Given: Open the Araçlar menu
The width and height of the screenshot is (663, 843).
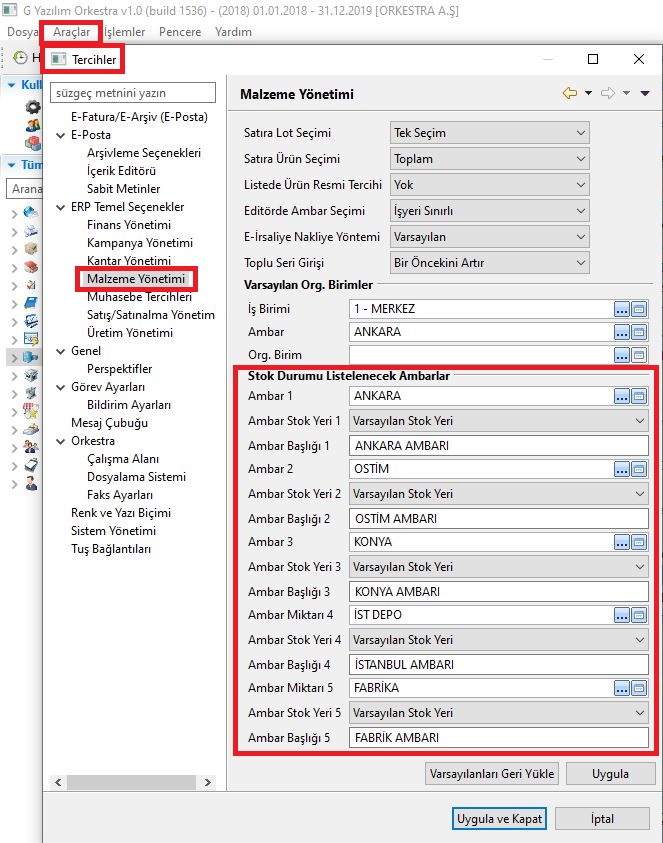Looking at the screenshot, I should (x=71, y=32).
